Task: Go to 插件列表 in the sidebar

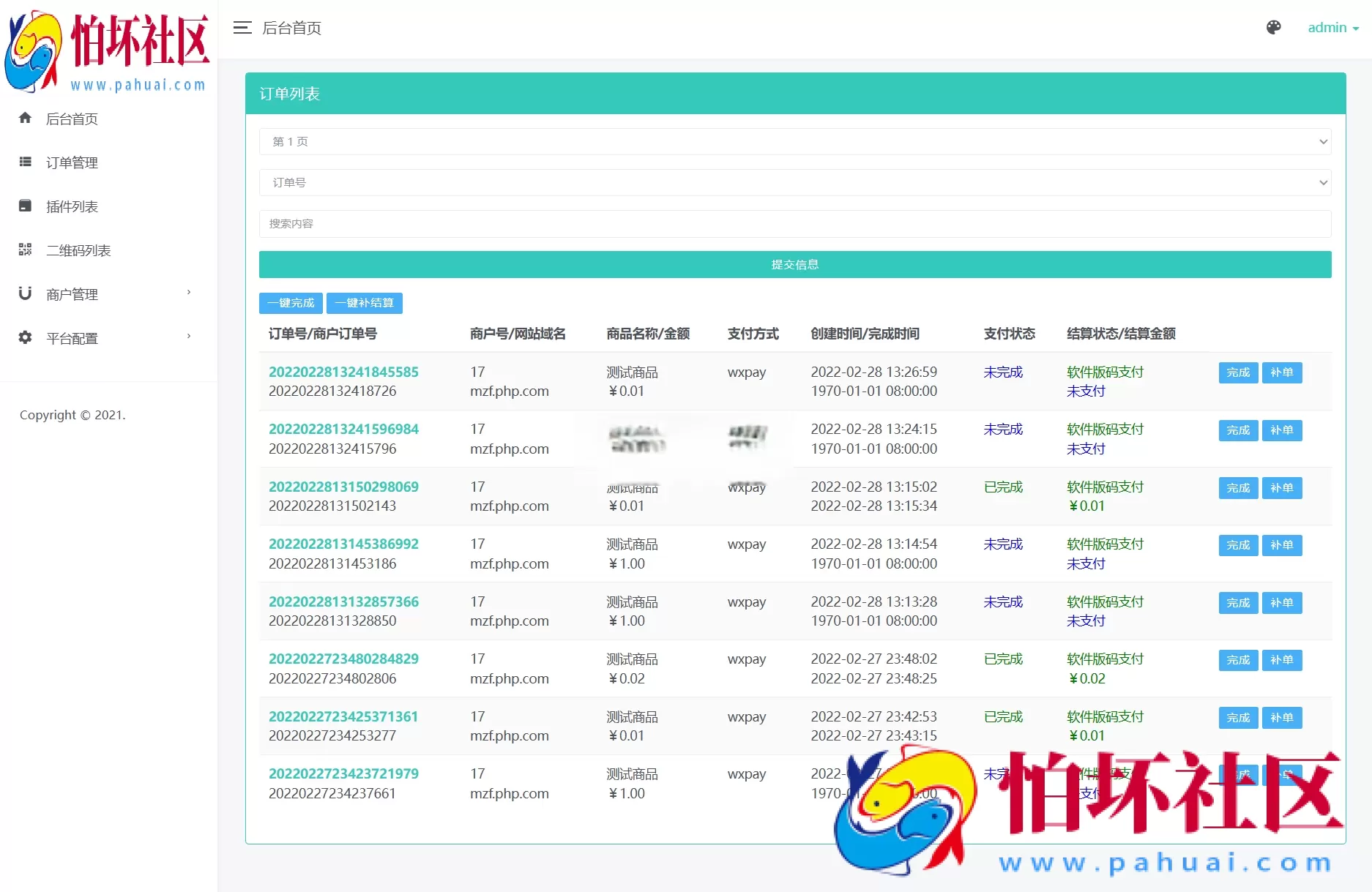Action: point(72,206)
